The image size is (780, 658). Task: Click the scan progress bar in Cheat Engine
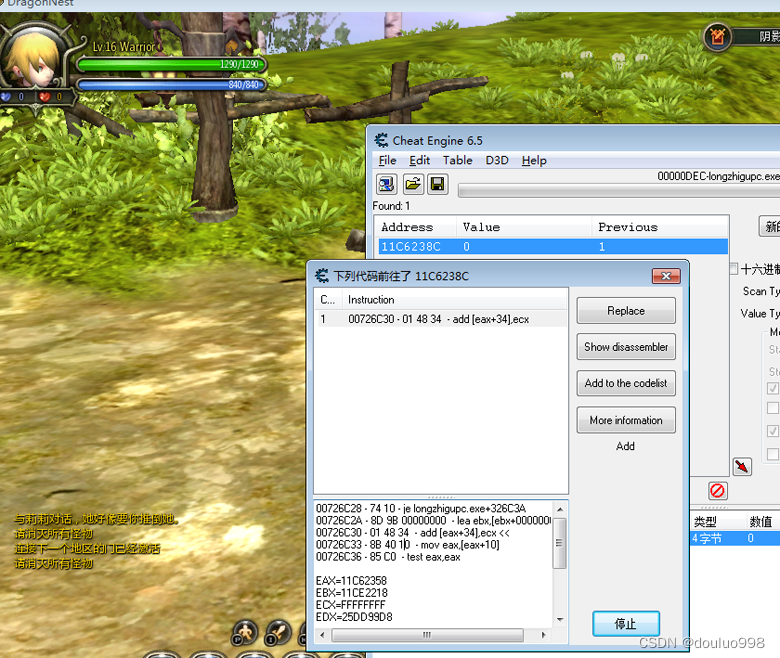[x=619, y=191]
